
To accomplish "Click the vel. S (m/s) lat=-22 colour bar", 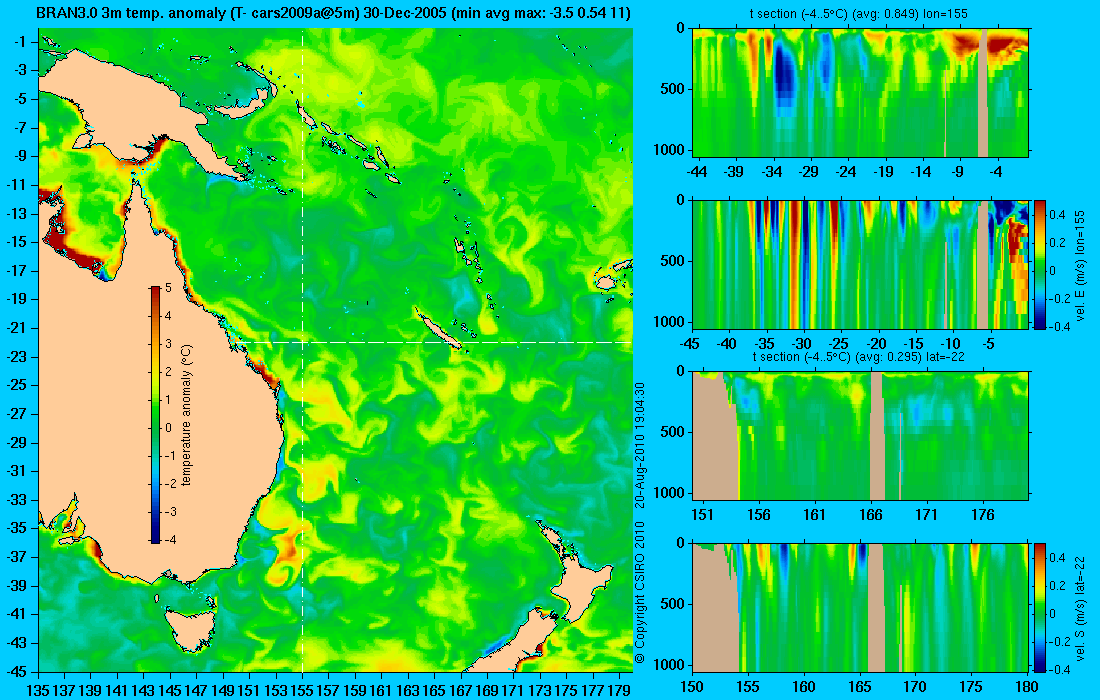I will point(1040,607).
